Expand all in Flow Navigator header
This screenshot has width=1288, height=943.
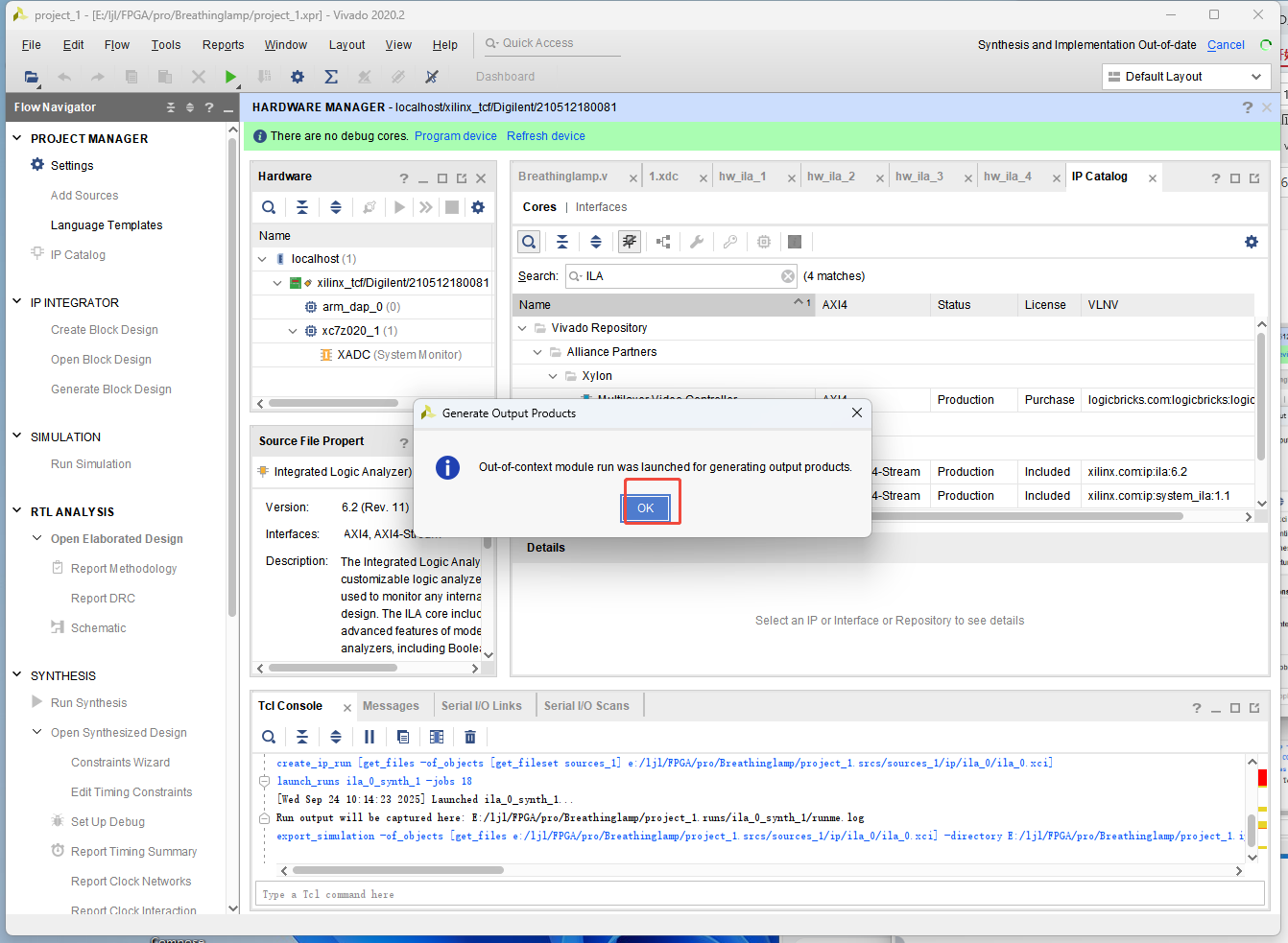pyautogui.click(x=190, y=107)
